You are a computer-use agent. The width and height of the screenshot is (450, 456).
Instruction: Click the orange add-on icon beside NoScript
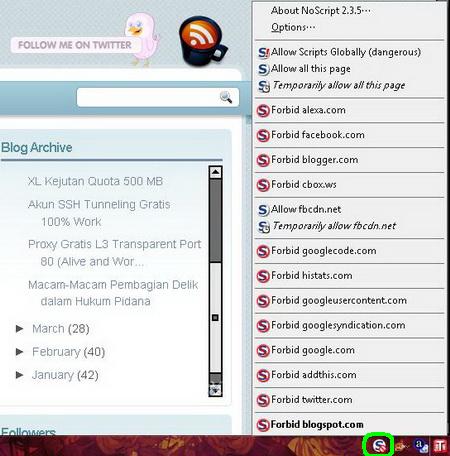coord(401,446)
